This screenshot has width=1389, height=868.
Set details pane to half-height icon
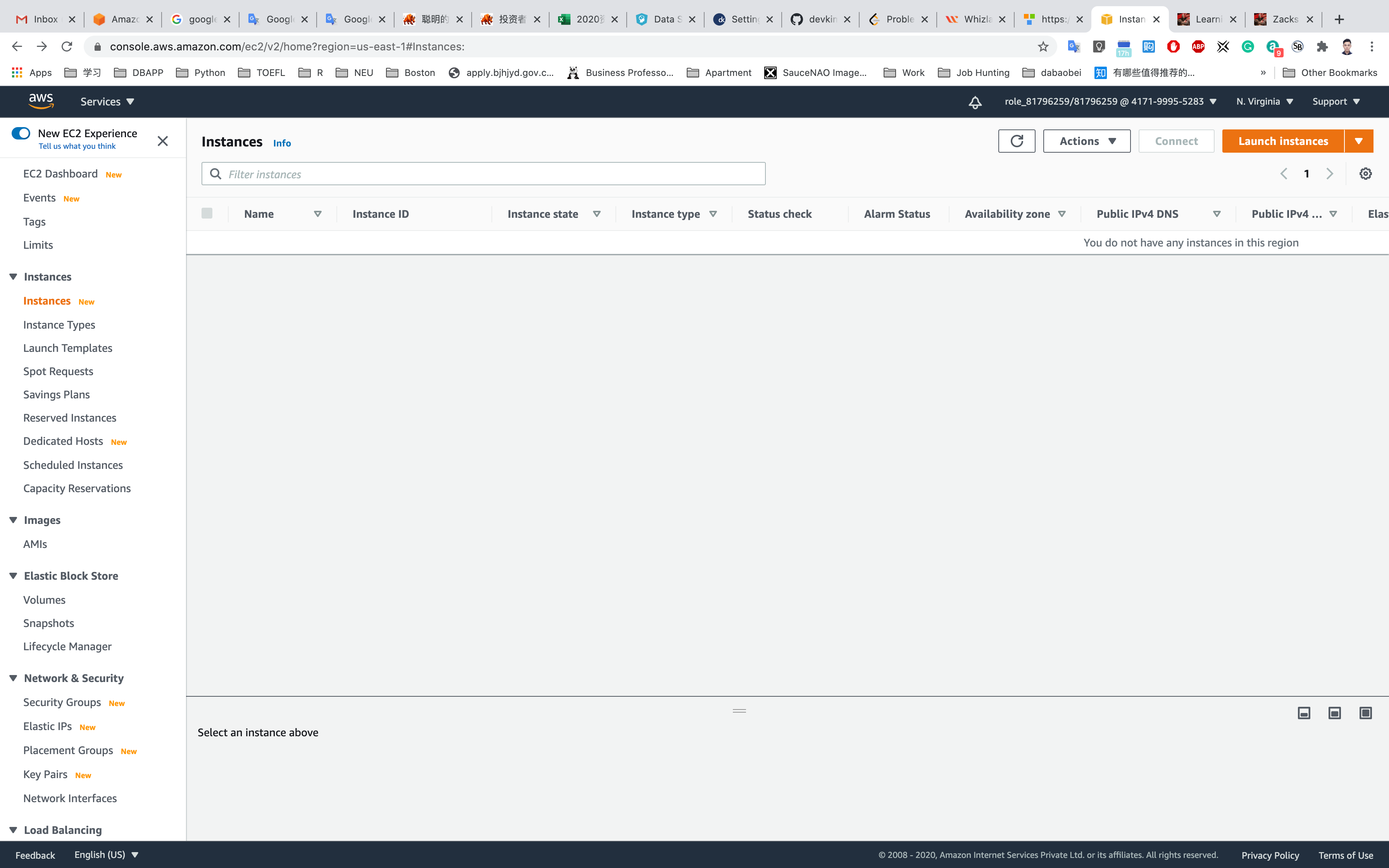click(1334, 713)
